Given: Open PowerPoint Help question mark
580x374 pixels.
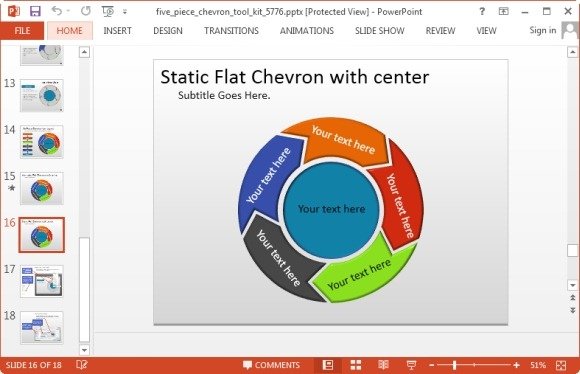Looking at the screenshot, I should tap(482, 11).
